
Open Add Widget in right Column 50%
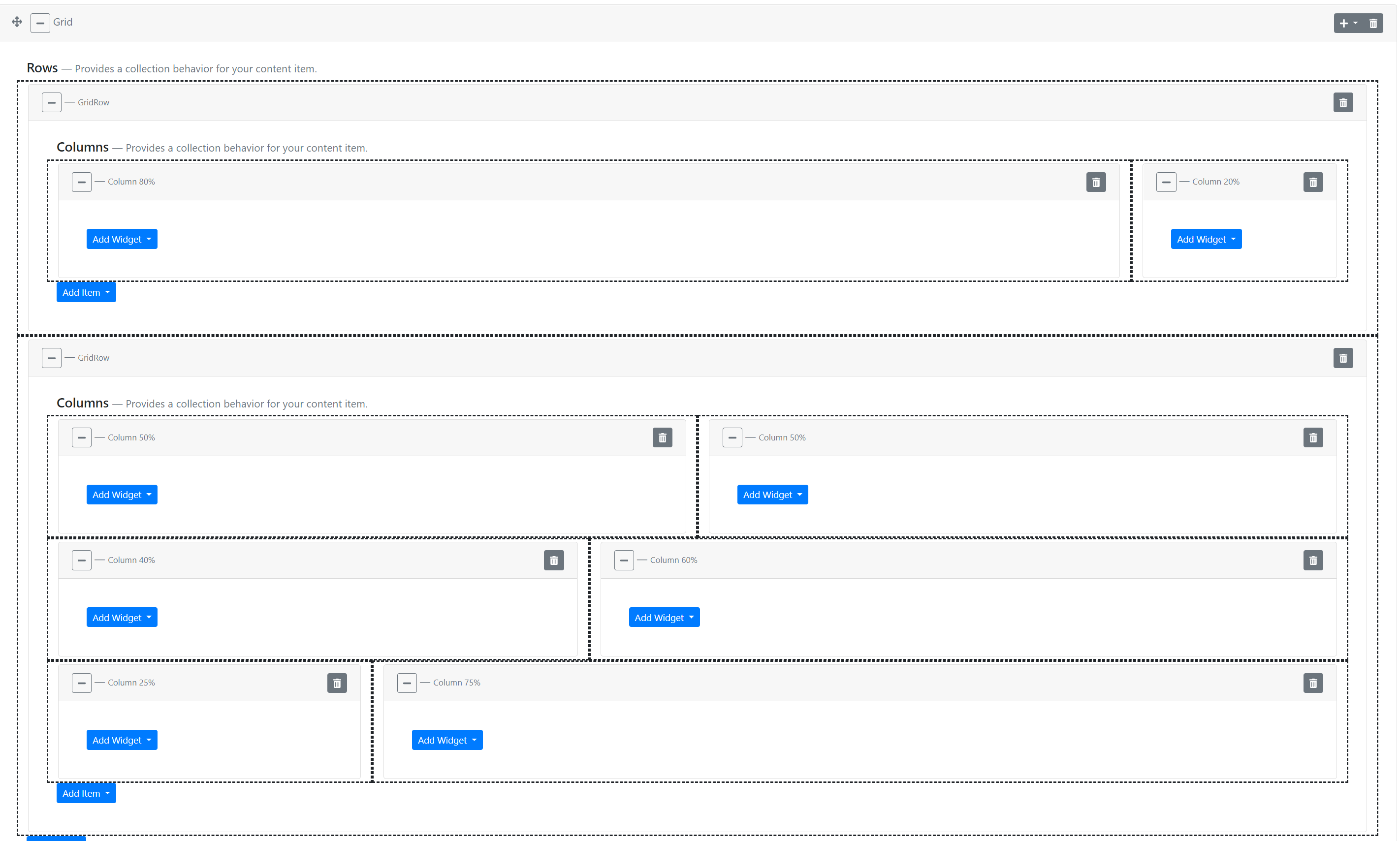click(x=772, y=495)
